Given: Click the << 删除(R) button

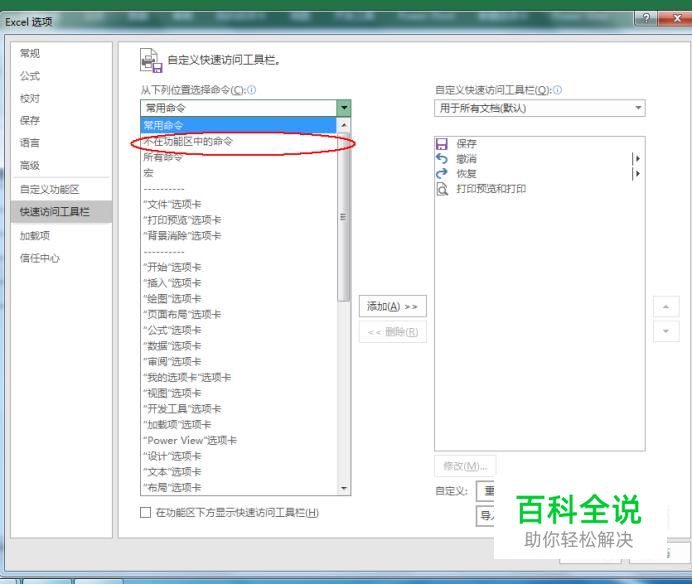Looking at the screenshot, I should click(393, 332).
